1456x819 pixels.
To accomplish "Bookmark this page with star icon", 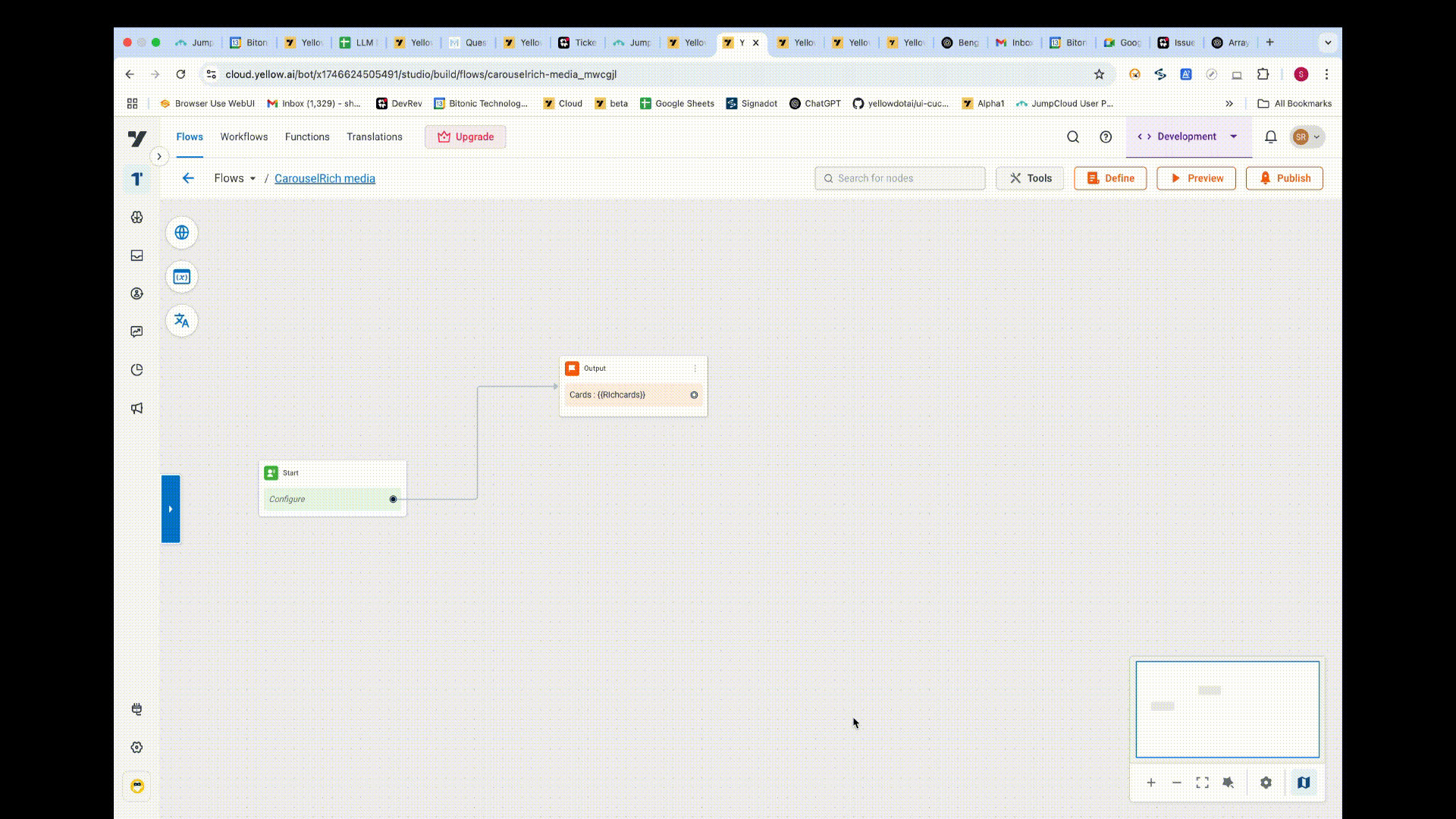I will point(1099,74).
